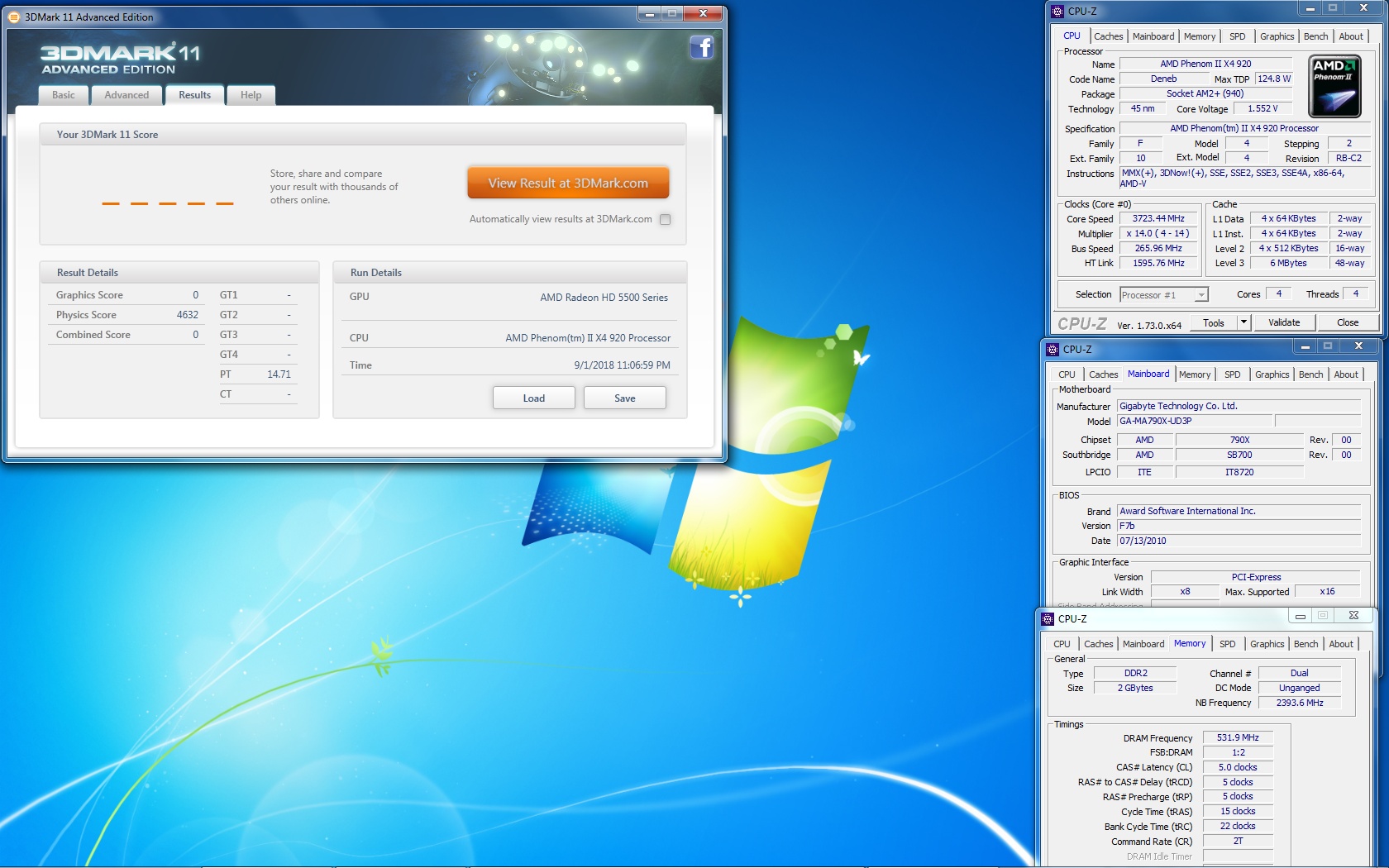Click the NB Frequency value 2393.6 MHz

tap(1300, 703)
